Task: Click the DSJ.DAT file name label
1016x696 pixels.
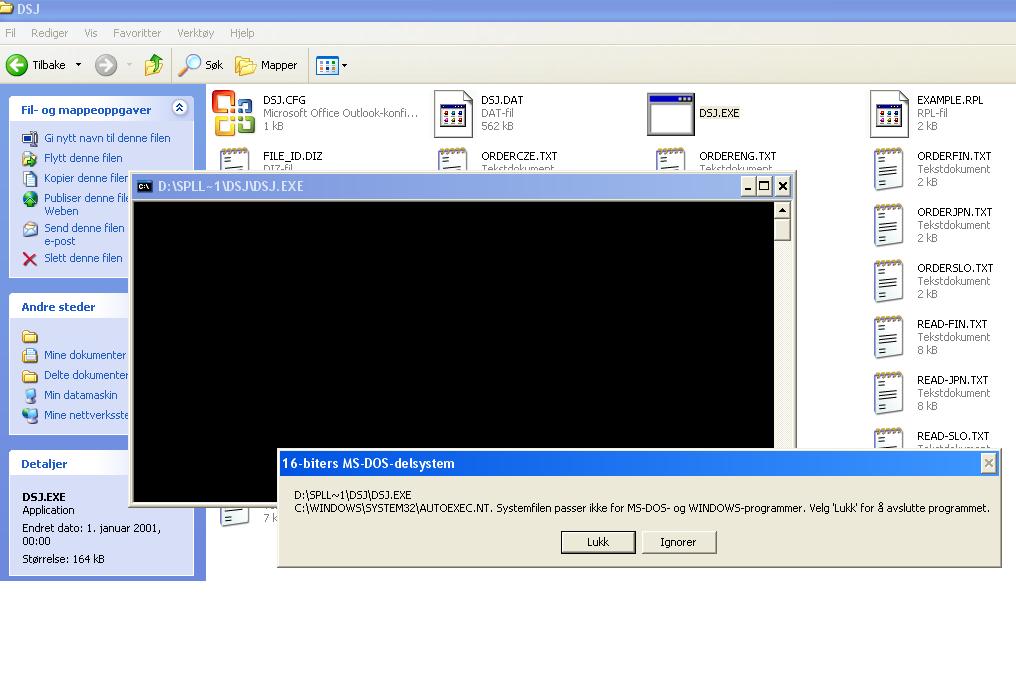Action: (502, 100)
